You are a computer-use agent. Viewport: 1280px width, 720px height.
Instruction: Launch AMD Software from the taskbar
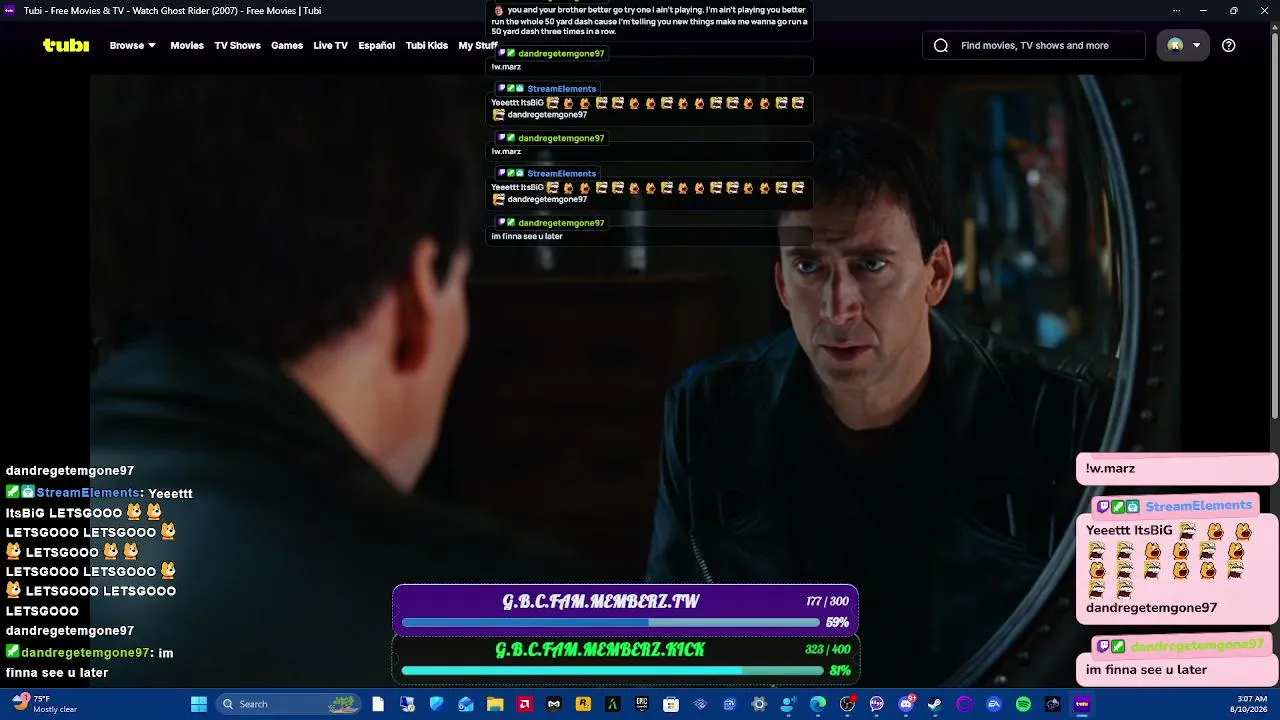[x=525, y=704]
